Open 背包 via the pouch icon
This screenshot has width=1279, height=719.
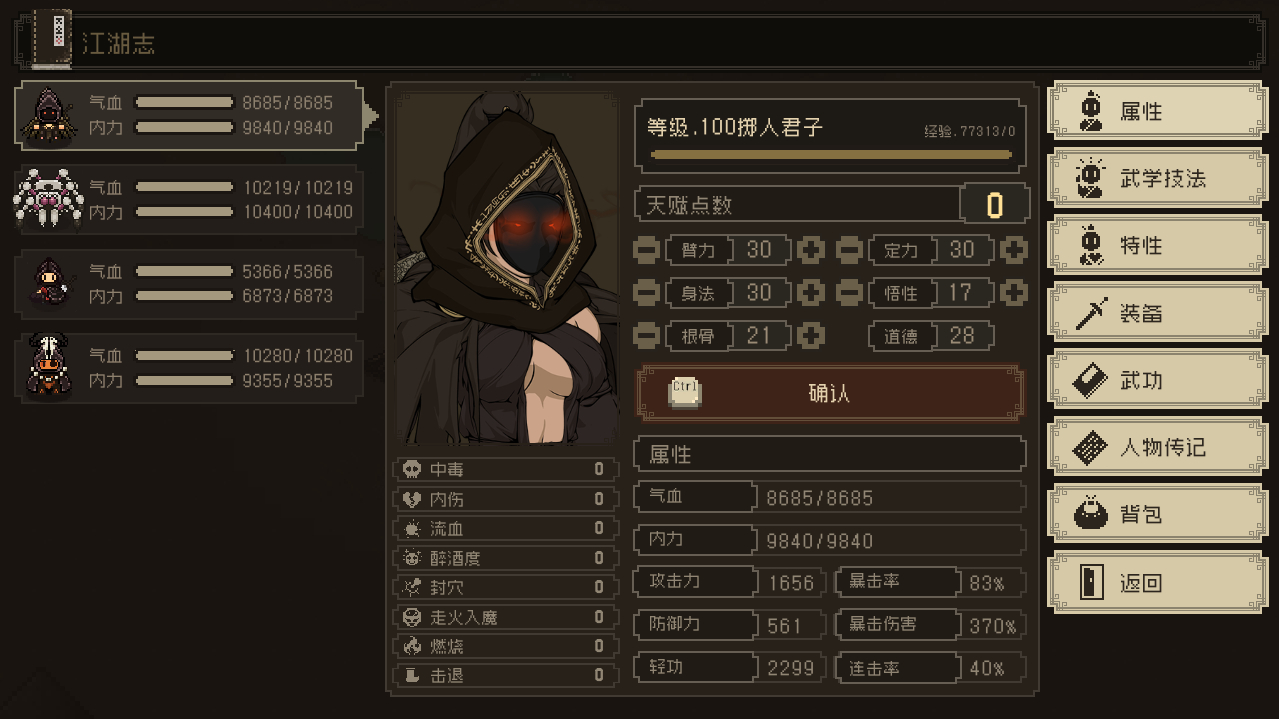coord(1089,514)
